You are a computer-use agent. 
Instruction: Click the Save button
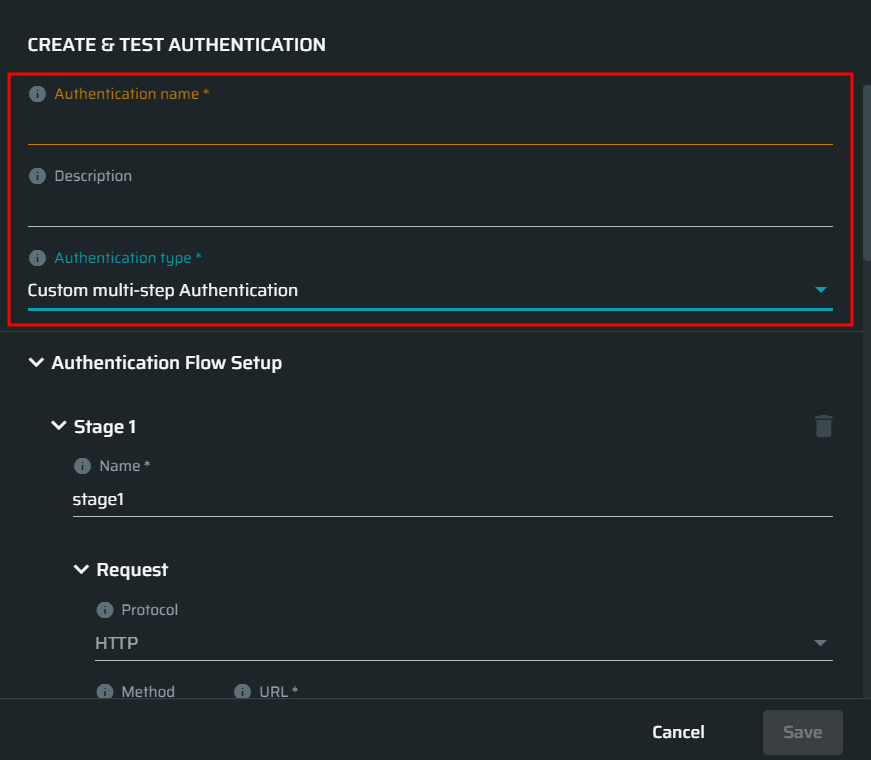click(803, 732)
